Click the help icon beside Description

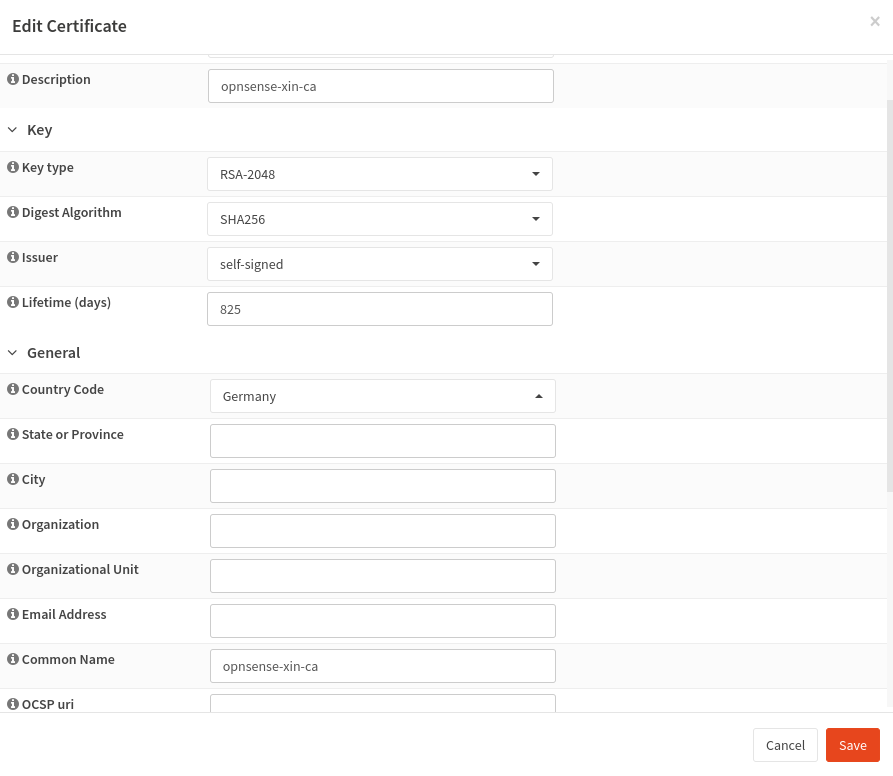tap(13, 79)
